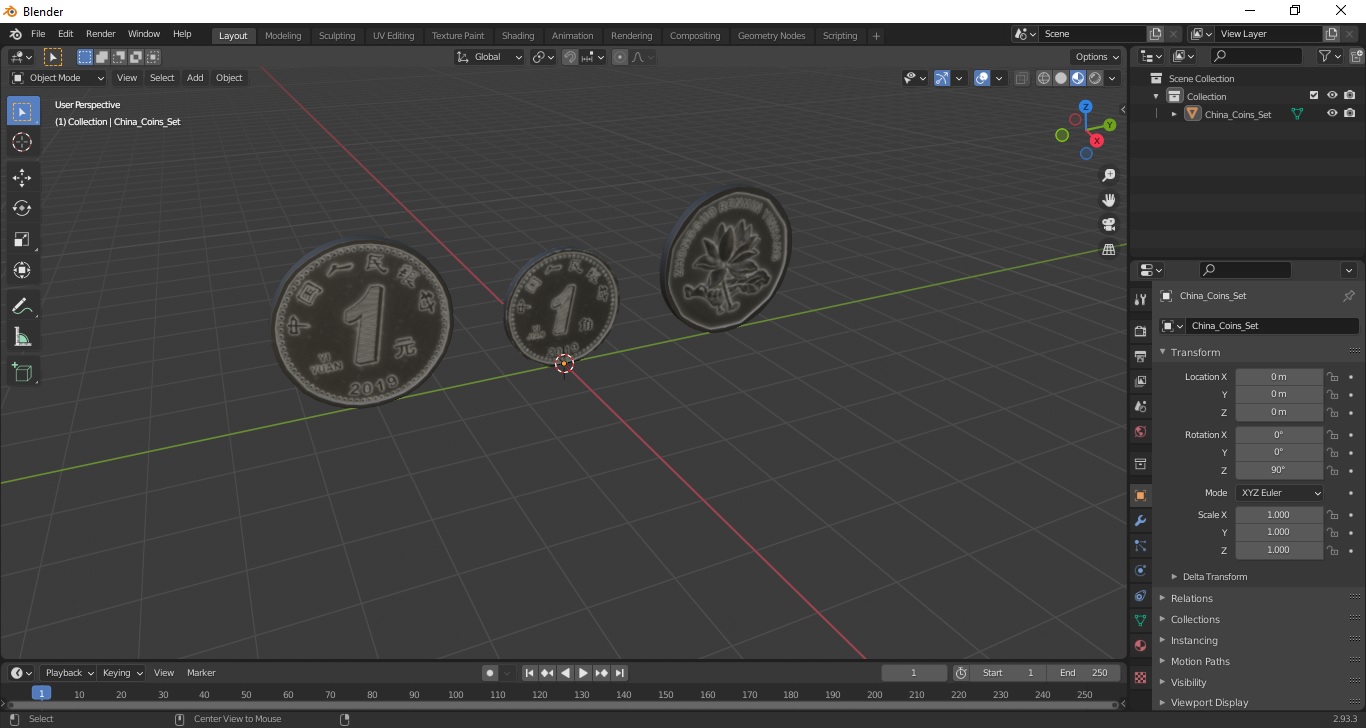Open the Playback dropdown in timeline

tap(68, 673)
